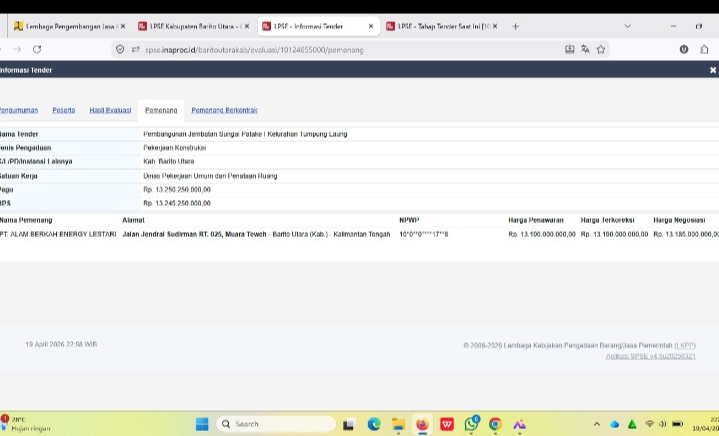Click the translate page icon in address bar
This screenshot has width=719, height=436.
tap(585, 48)
